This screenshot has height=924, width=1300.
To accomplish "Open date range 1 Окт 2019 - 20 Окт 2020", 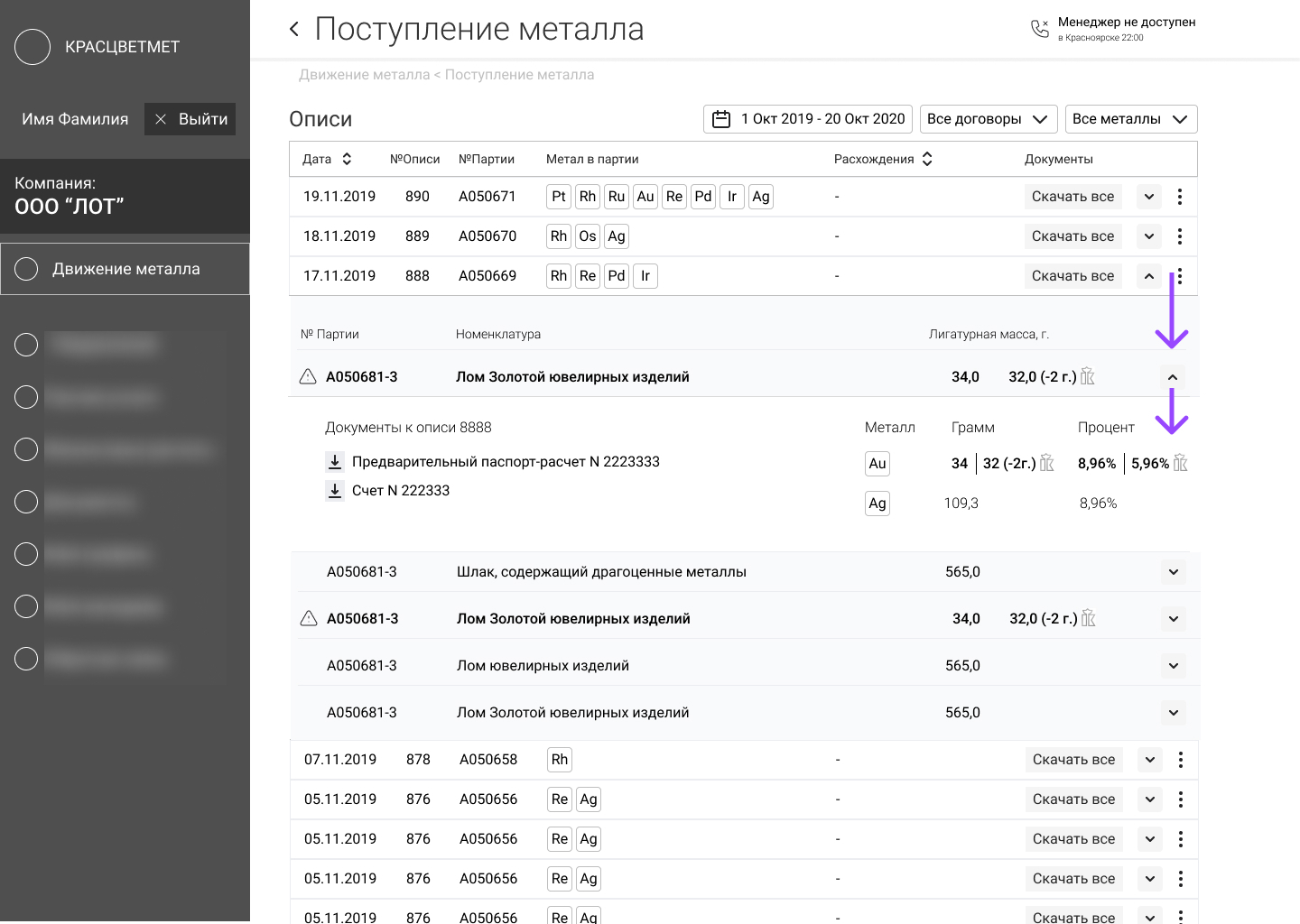I will pos(808,119).
